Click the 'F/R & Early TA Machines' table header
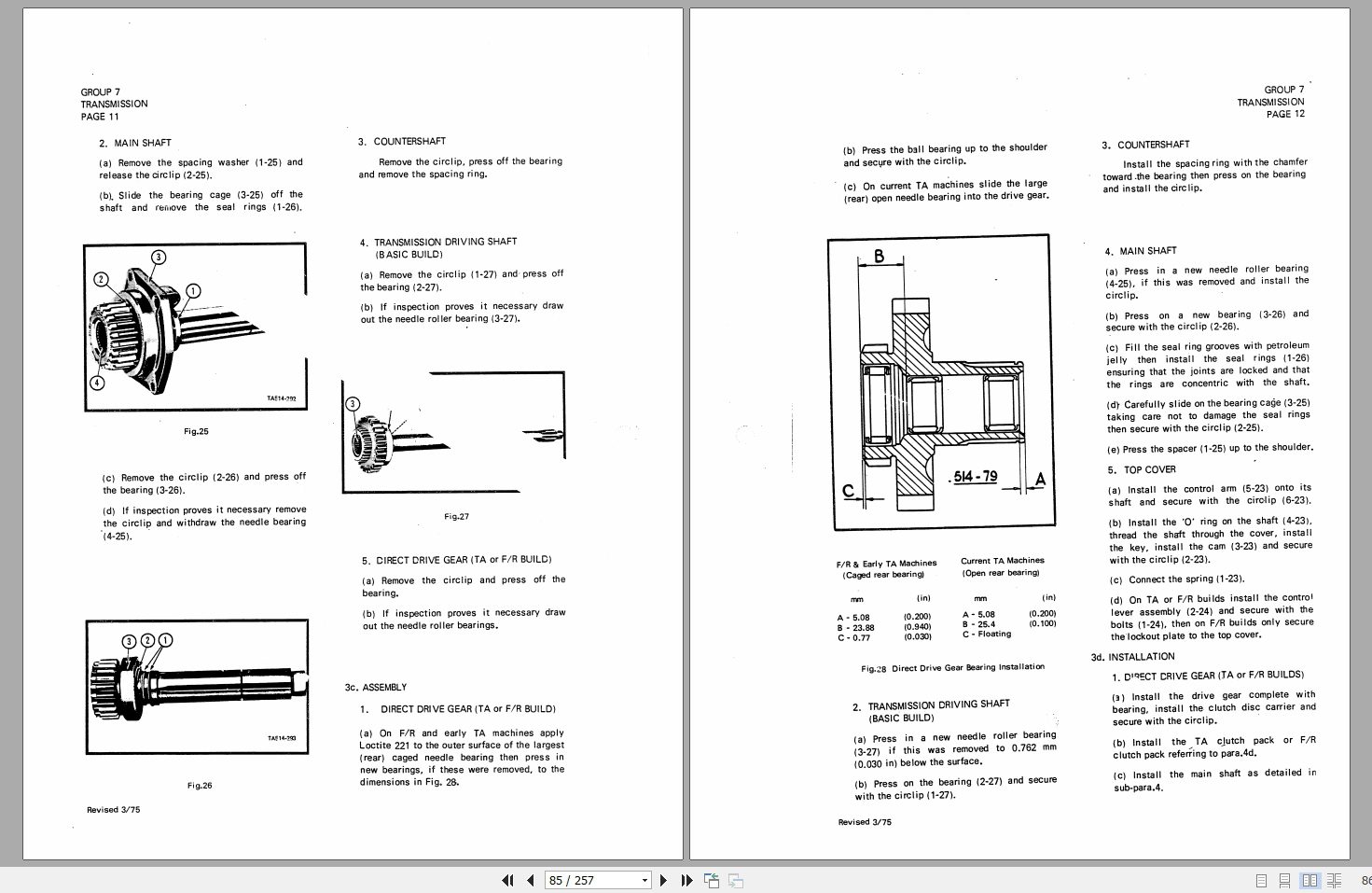 (x=886, y=564)
